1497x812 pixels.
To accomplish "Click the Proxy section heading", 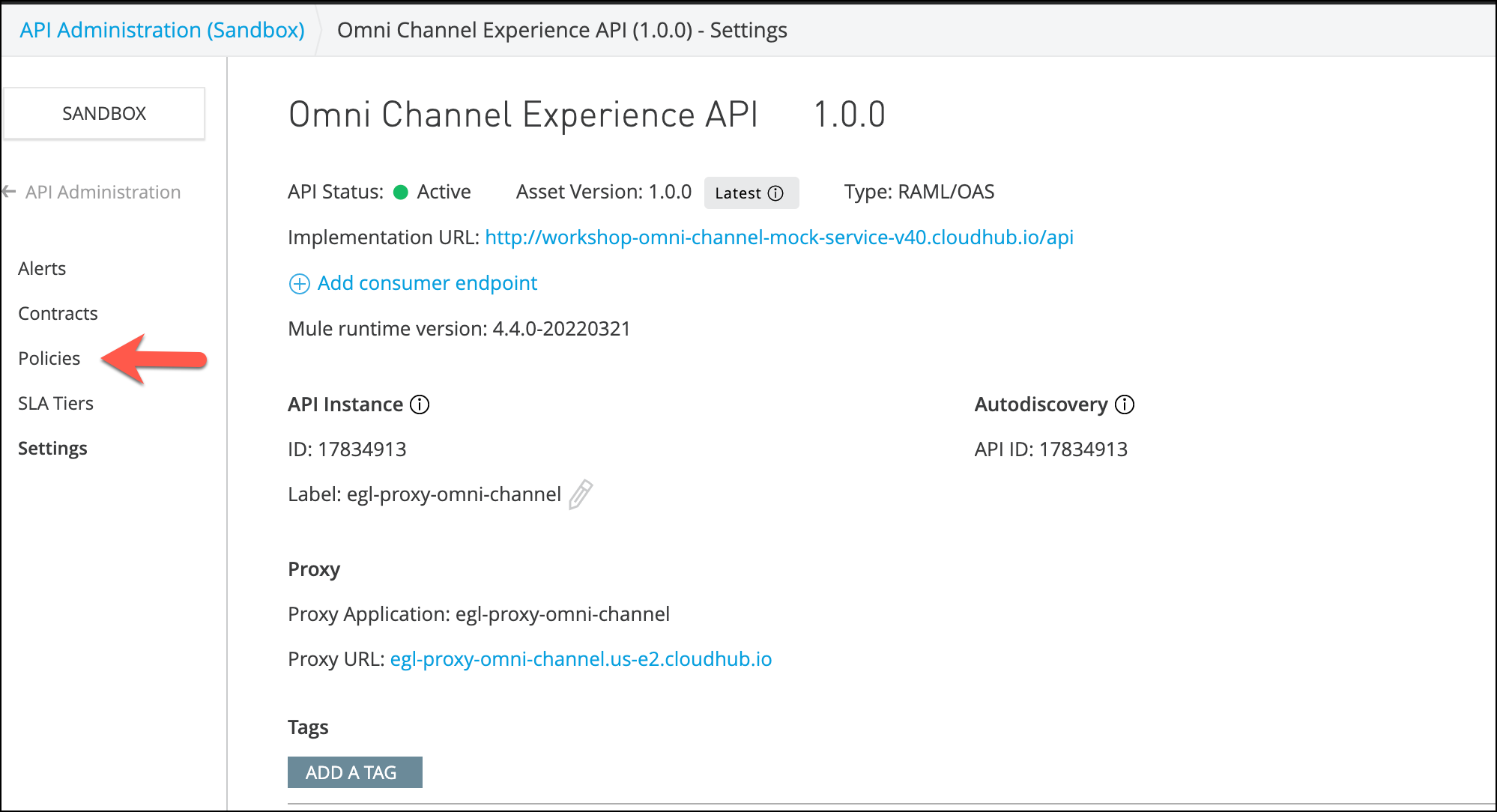I will (x=314, y=569).
